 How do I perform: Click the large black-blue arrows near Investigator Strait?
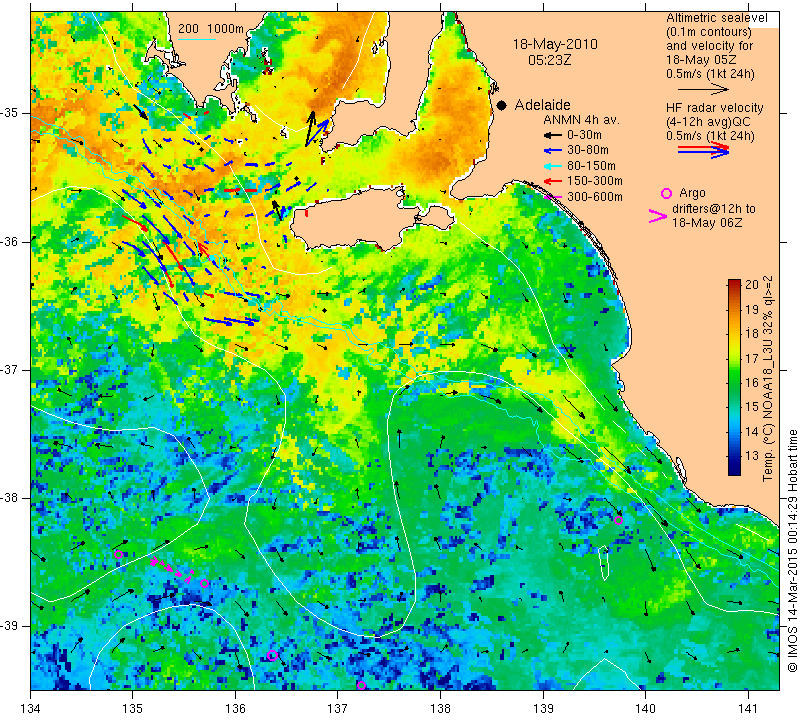pos(316,129)
